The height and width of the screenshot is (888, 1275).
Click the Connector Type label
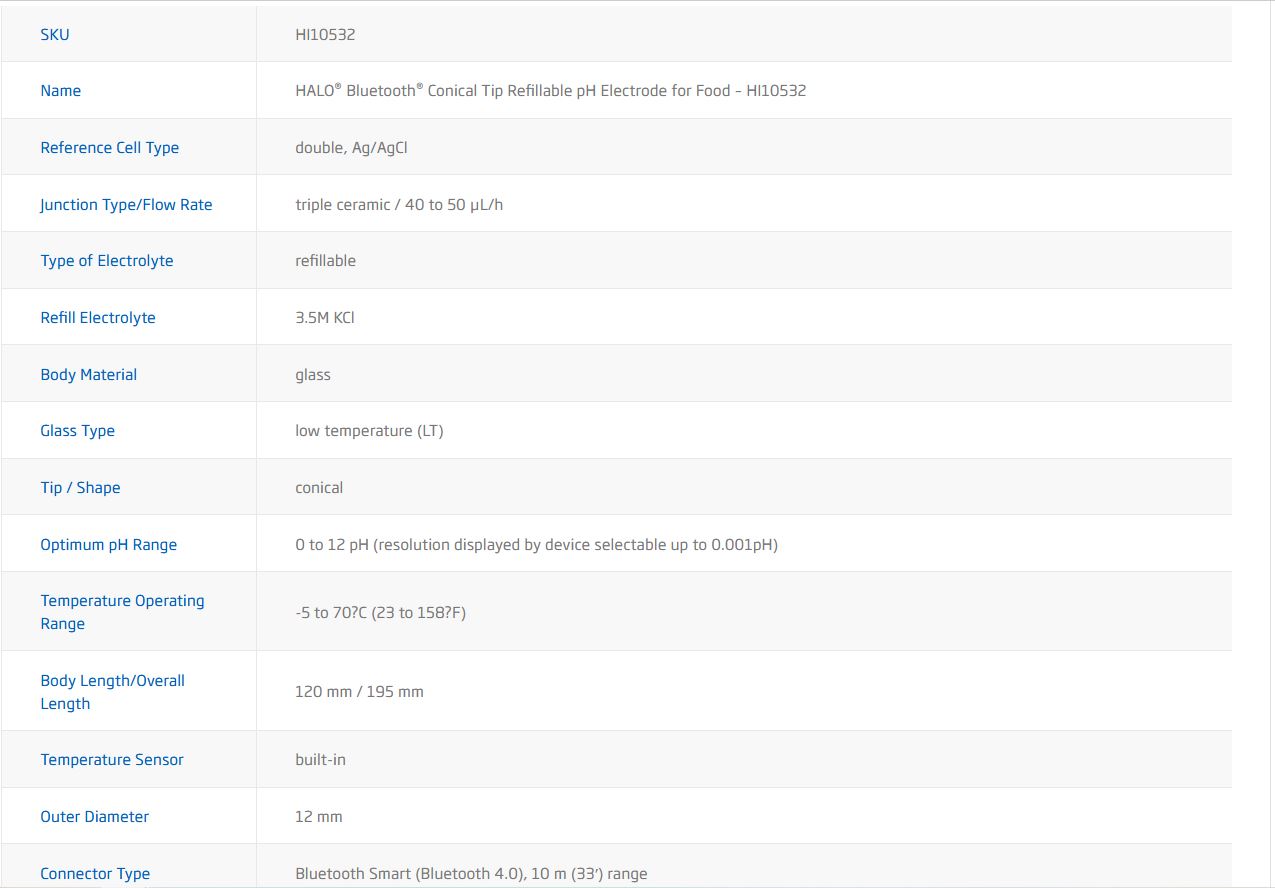tap(95, 874)
